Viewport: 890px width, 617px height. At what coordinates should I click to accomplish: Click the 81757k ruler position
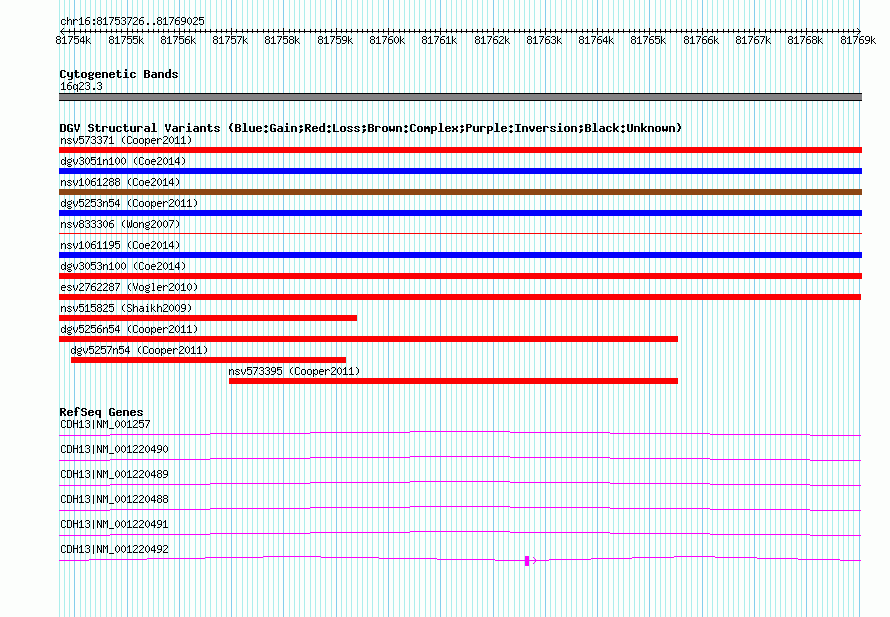click(x=230, y=40)
